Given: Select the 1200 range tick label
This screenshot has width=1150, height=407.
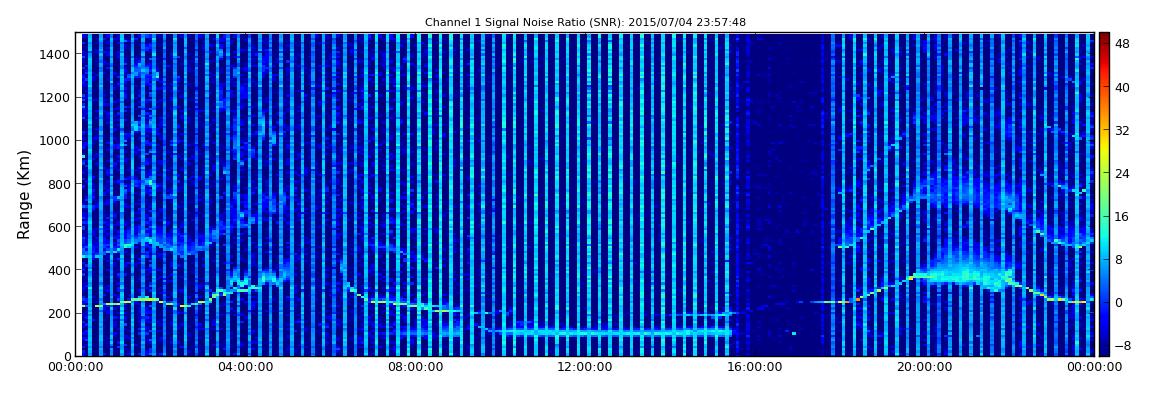Looking at the screenshot, I should 56,98.
